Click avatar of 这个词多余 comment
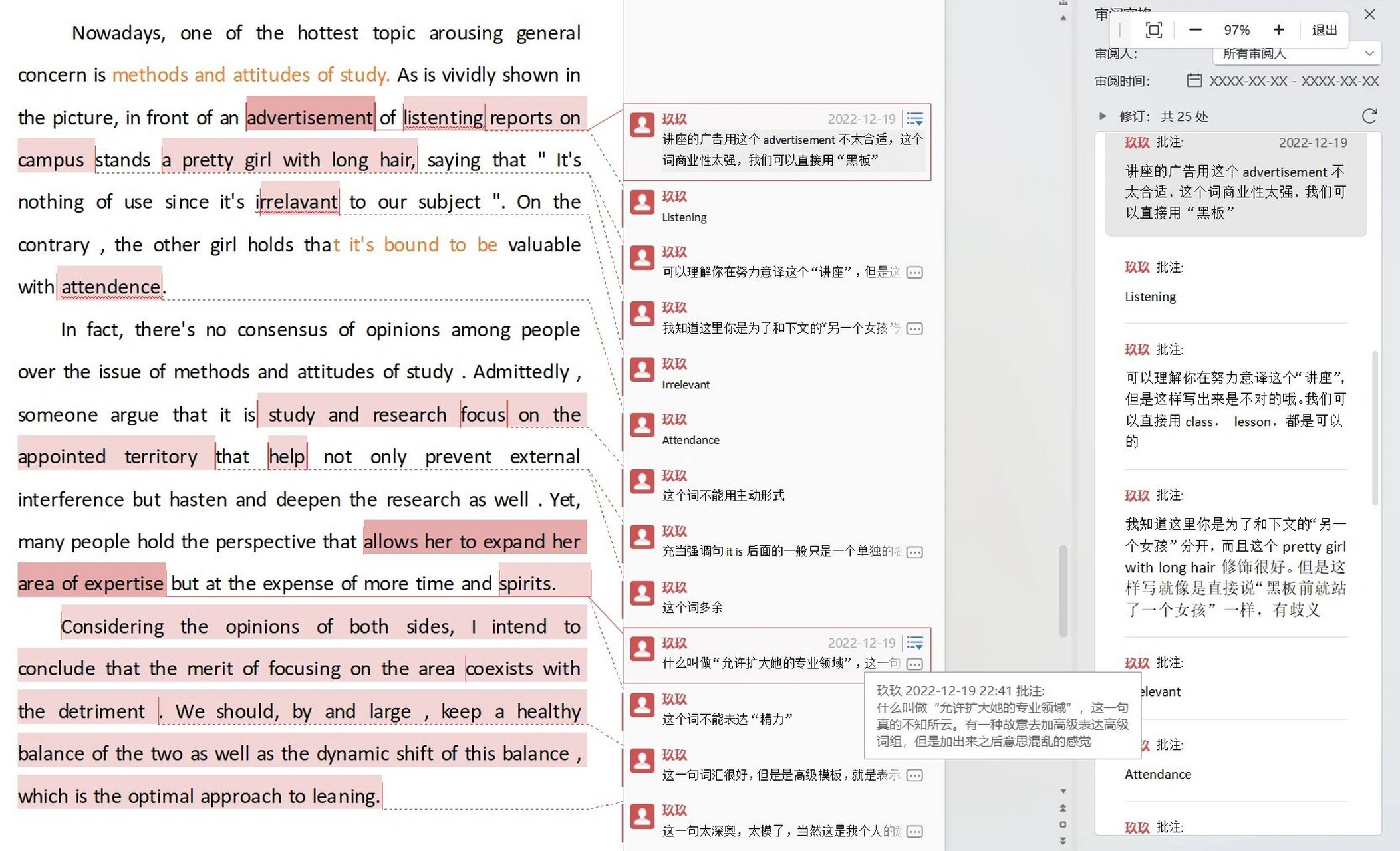Image resolution: width=1400 pixels, height=851 pixels. pos(642,593)
